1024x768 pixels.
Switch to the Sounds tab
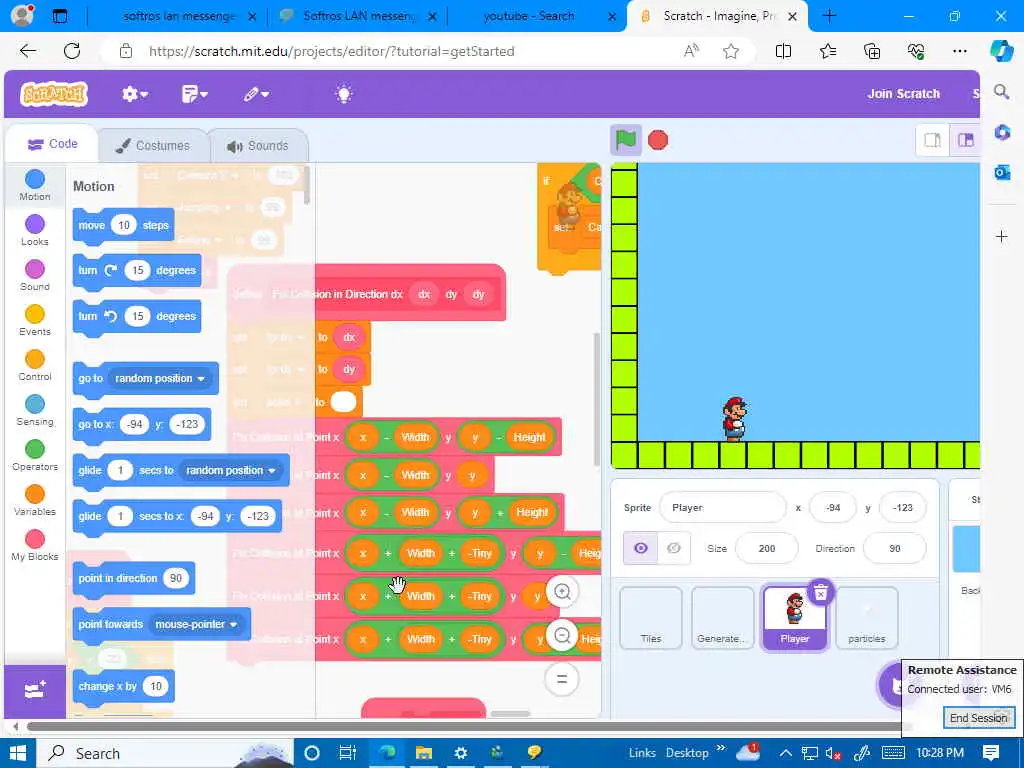[x=258, y=146]
